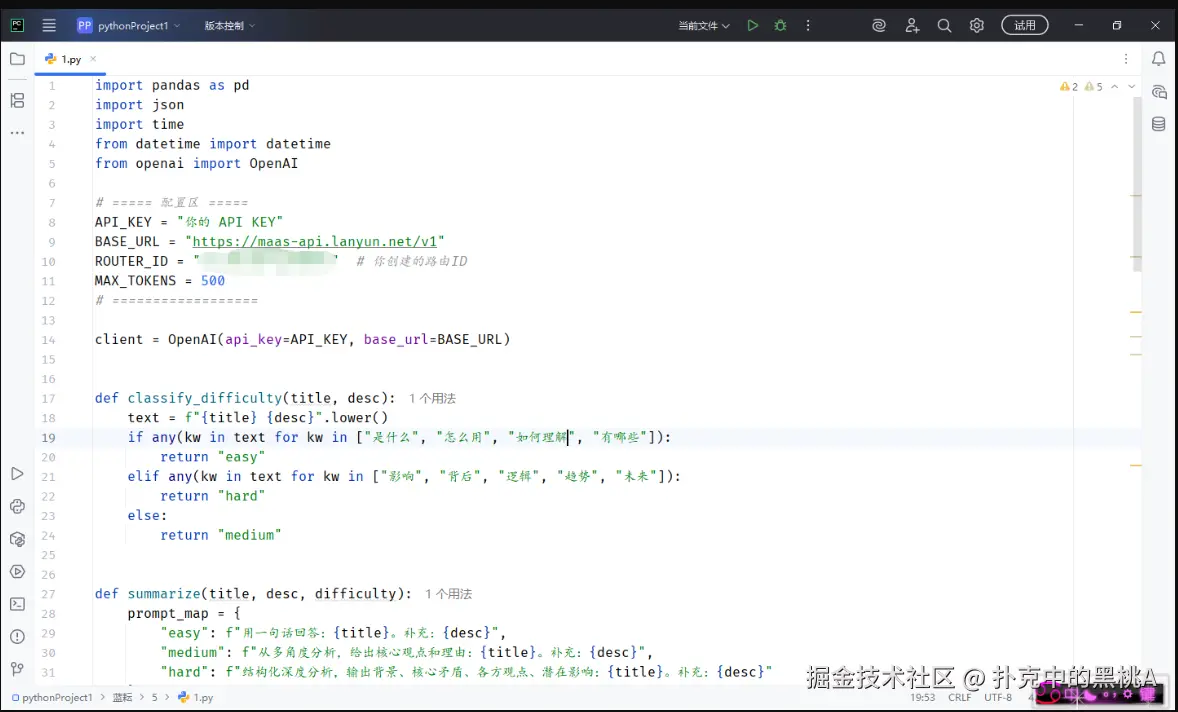
Task: Jump to previous highlighted problem arrow
Action: pyautogui.click(x=1115, y=86)
